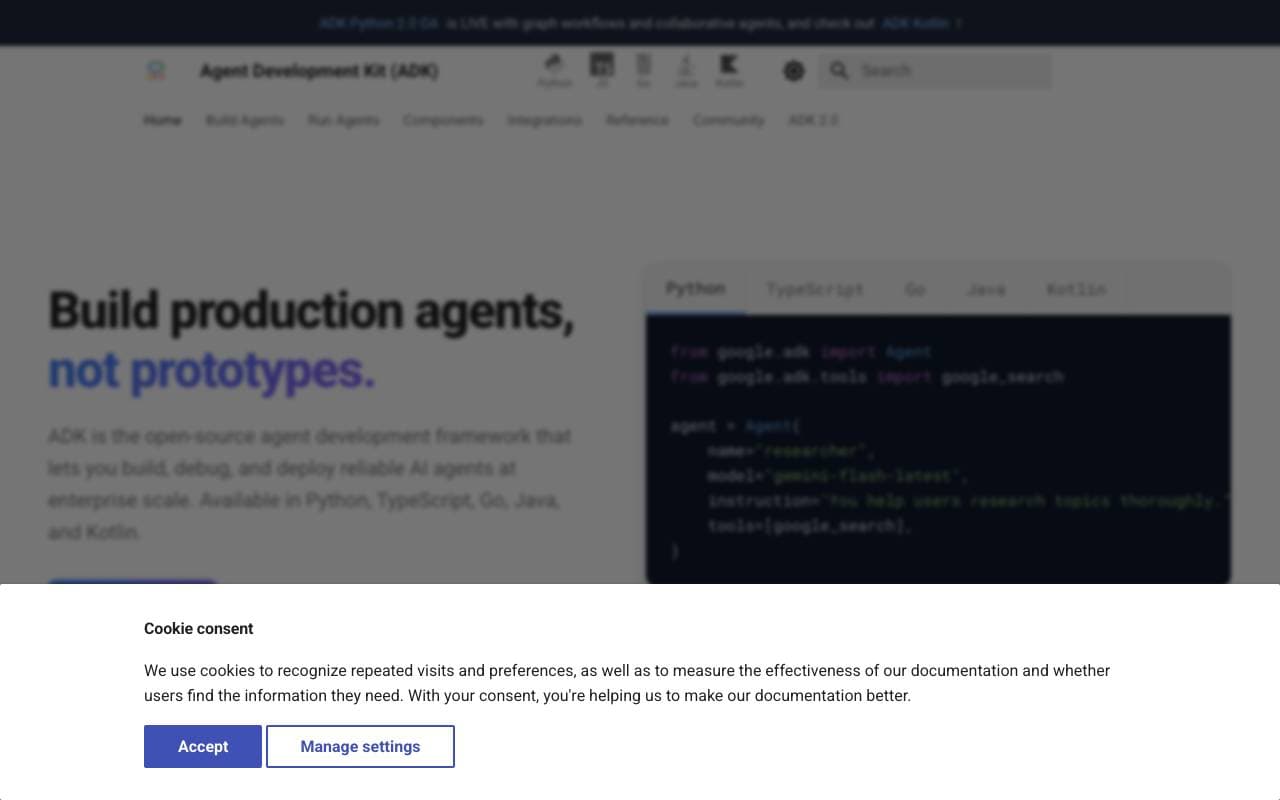1280x800 pixels.
Task: Select the Java language icon in header
Action: pos(686,70)
